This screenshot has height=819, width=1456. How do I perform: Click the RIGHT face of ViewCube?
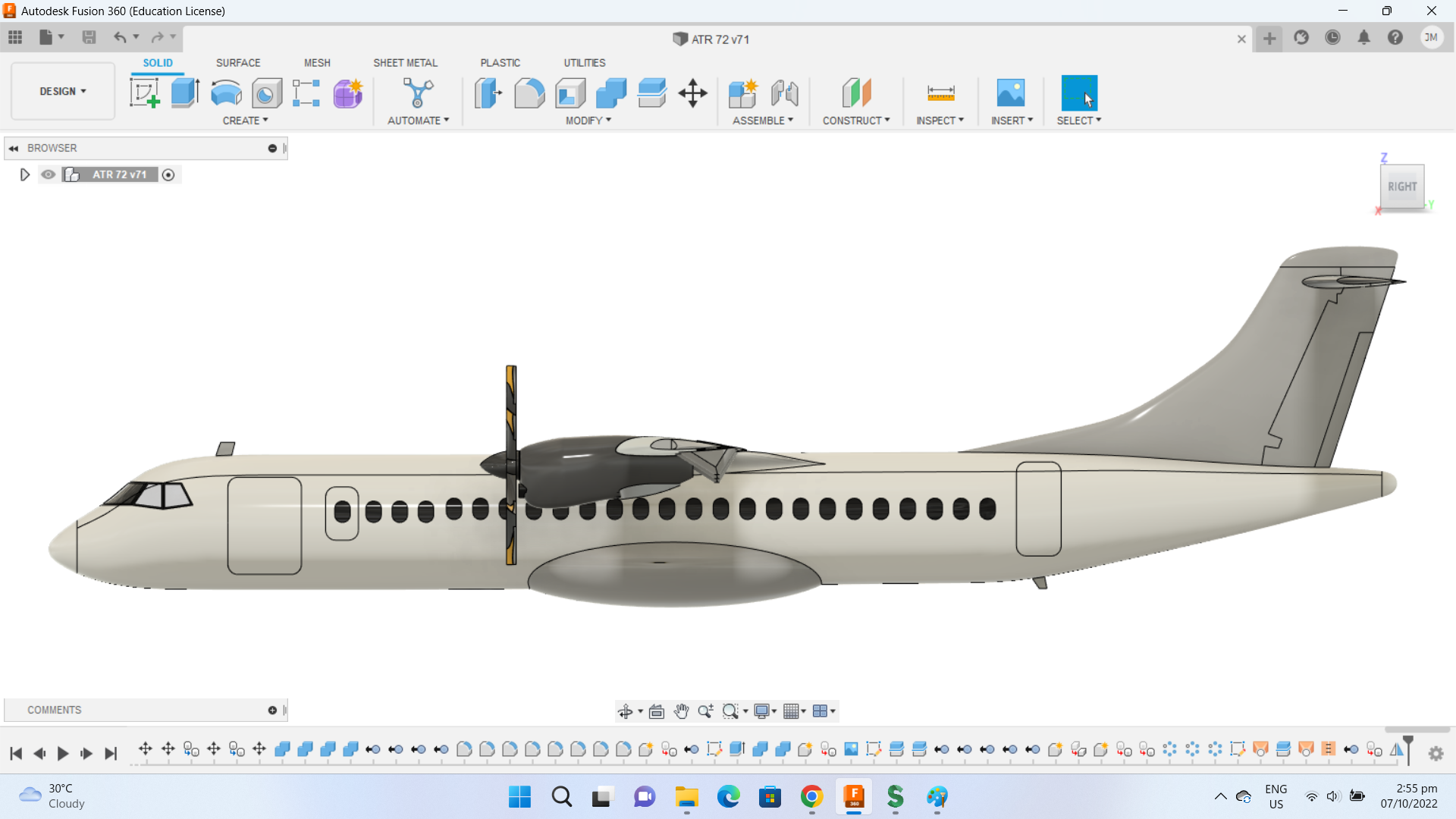tap(1401, 187)
